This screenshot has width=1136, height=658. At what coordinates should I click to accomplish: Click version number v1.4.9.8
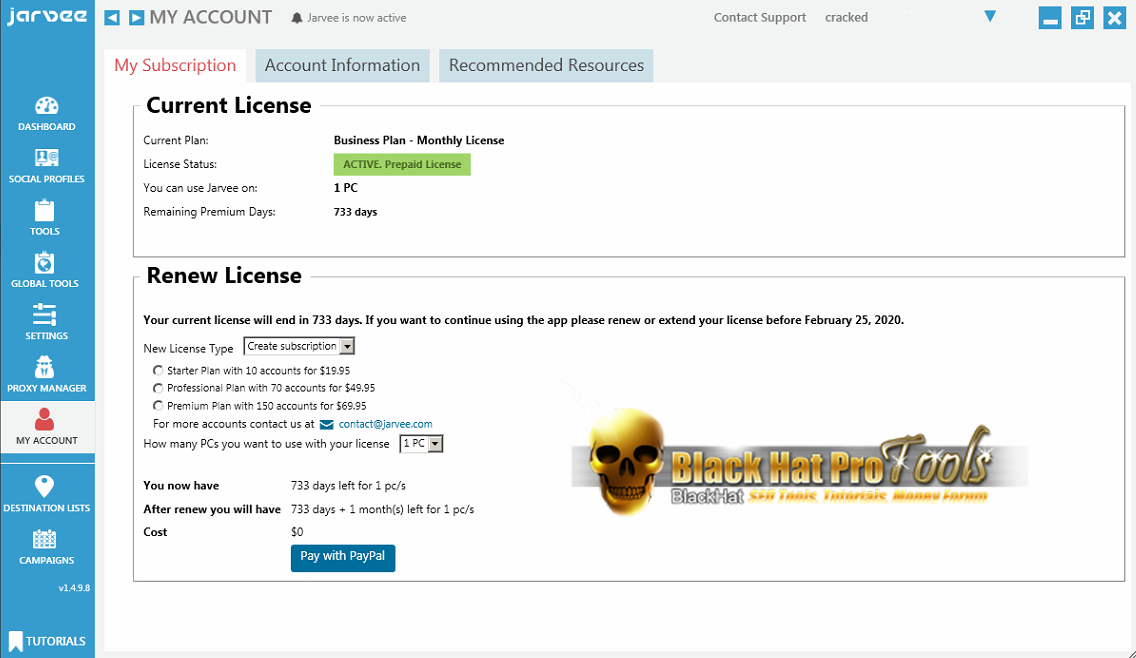[x=74, y=588]
